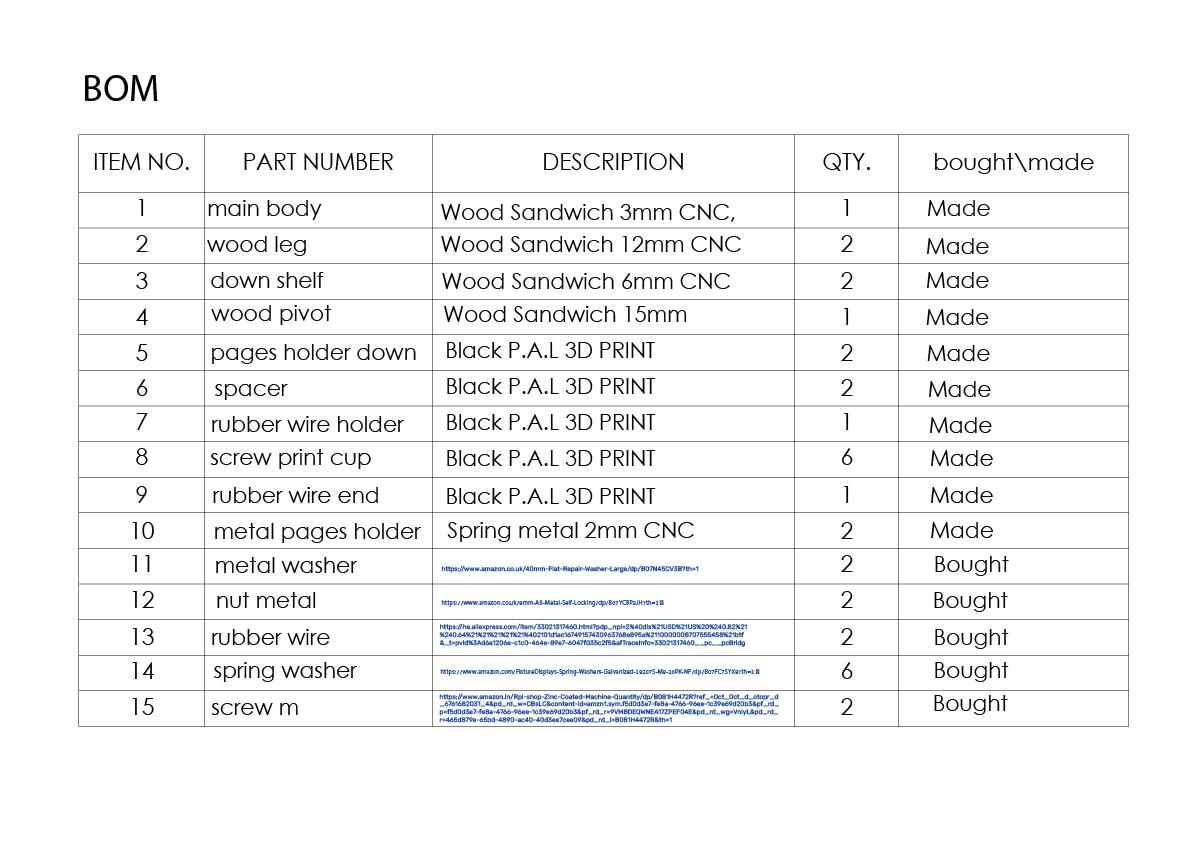The width and height of the screenshot is (1191, 842).
Task: Open the screw m Amazon link
Action: coord(608,708)
